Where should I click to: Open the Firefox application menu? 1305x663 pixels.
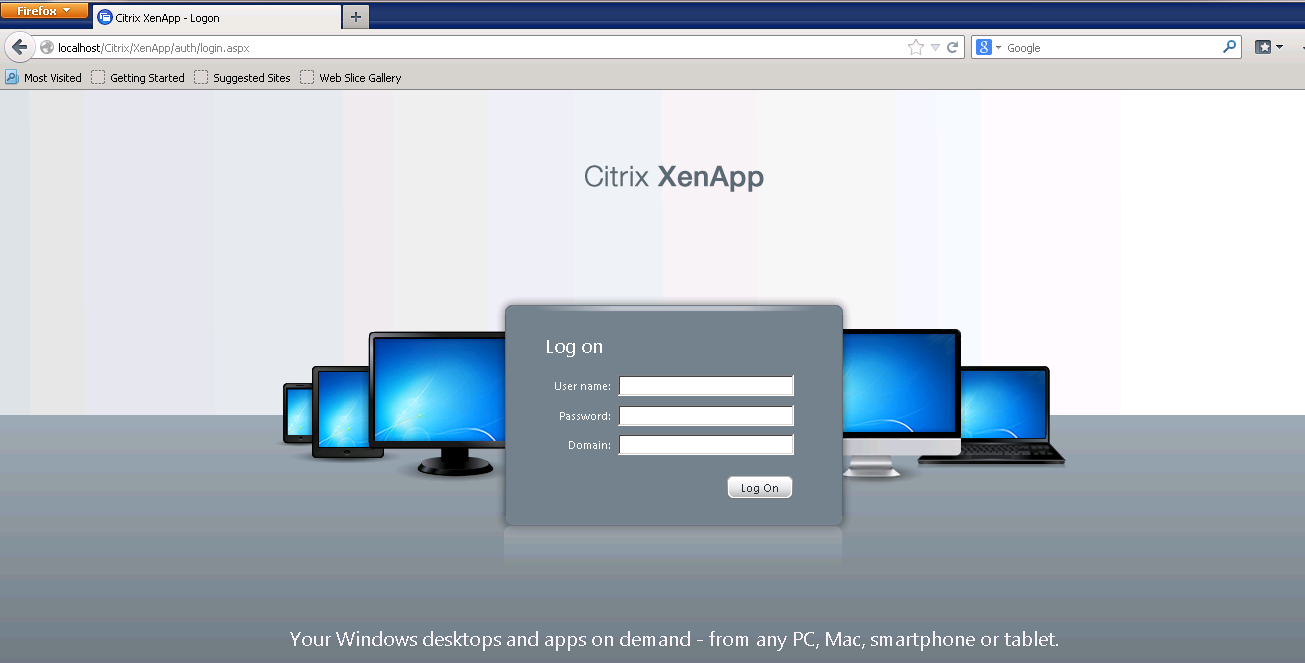pos(44,11)
